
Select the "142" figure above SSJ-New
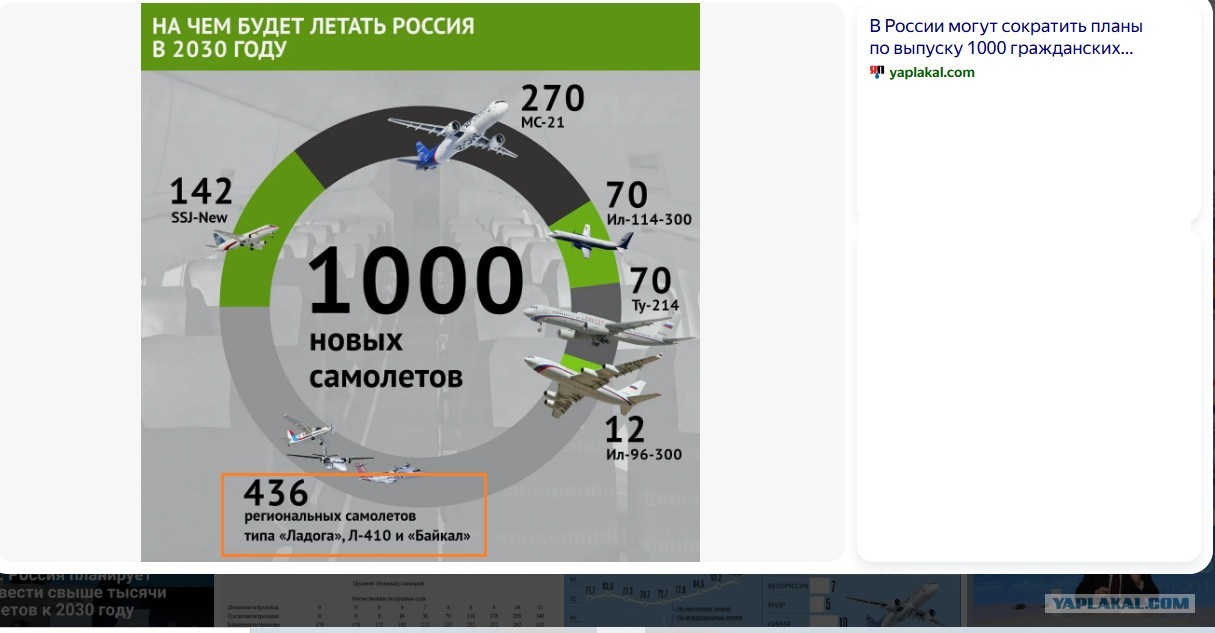(x=201, y=191)
